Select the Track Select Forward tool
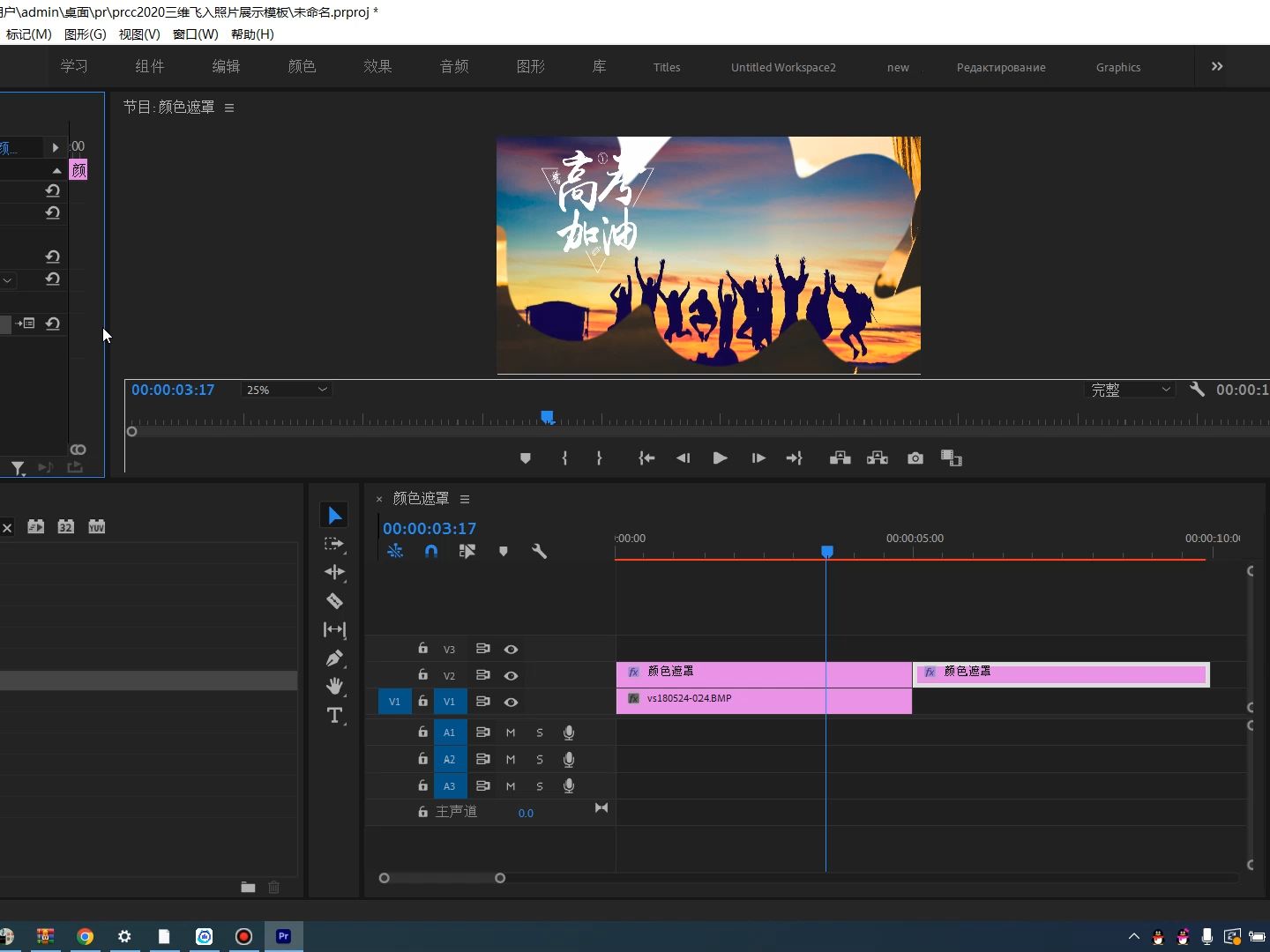 click(x=334, y=544)
